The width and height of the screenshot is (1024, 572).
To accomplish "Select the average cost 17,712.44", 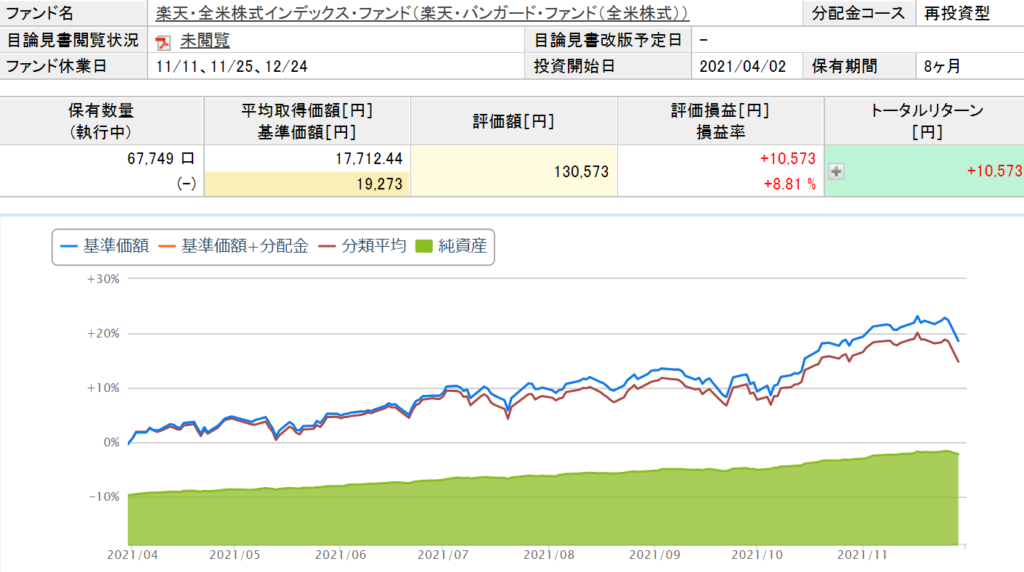I will [x=369, y=159].
